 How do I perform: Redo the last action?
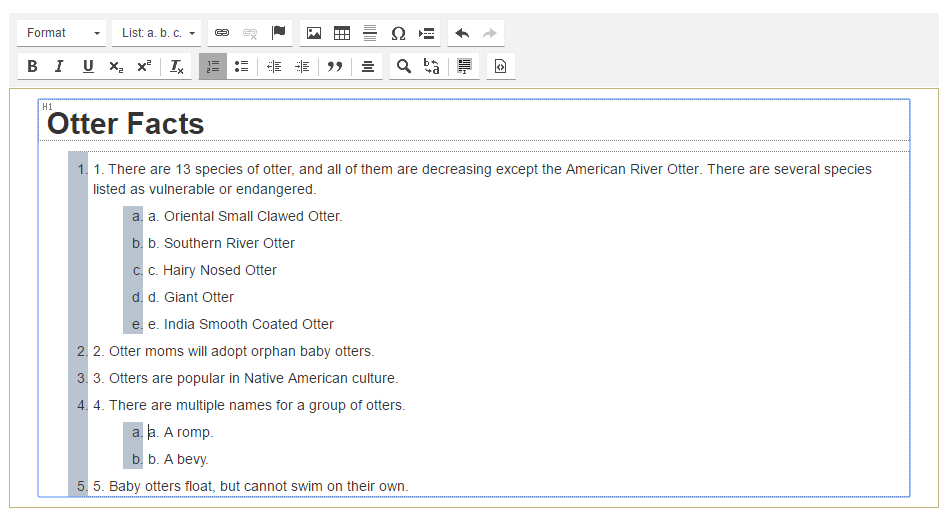coord(490,33)
